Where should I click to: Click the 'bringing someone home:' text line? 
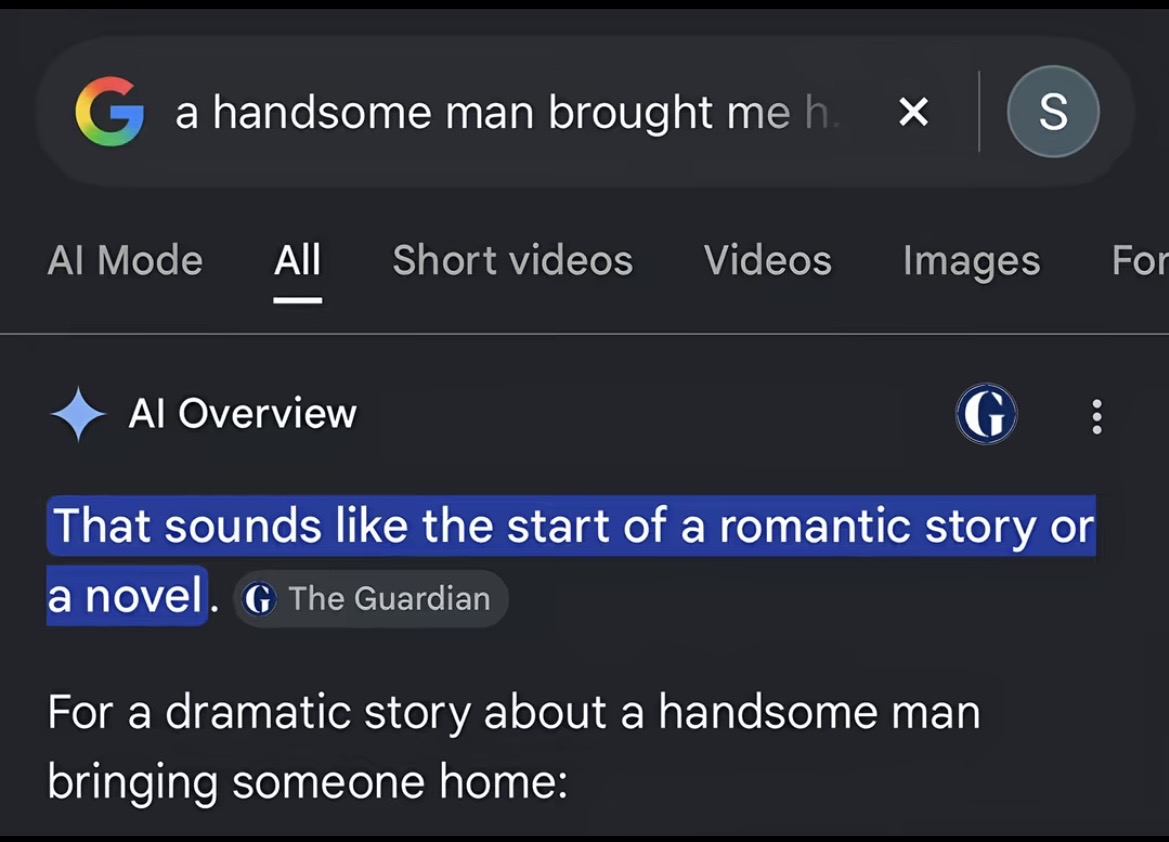(307, 782)
